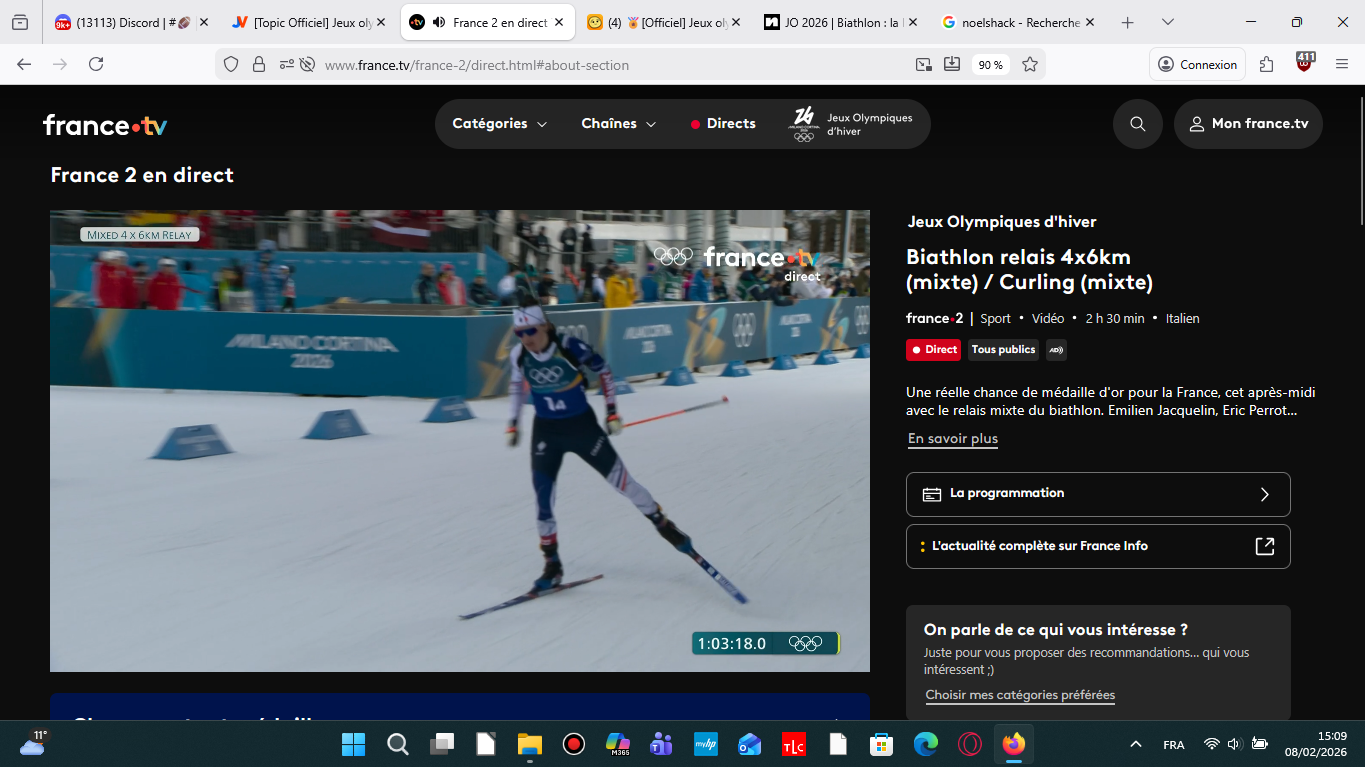The image size is (1365, 767).
Task: Click the picture-in-picture icon in address bar
Action: 923,64
